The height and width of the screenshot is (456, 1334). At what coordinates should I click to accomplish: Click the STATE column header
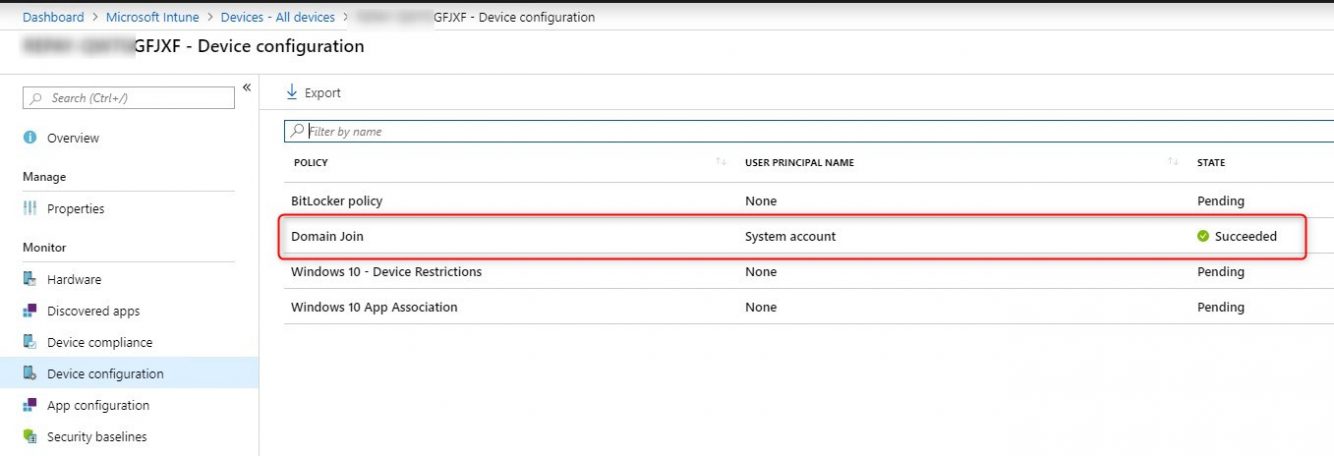click(1211, 163)
